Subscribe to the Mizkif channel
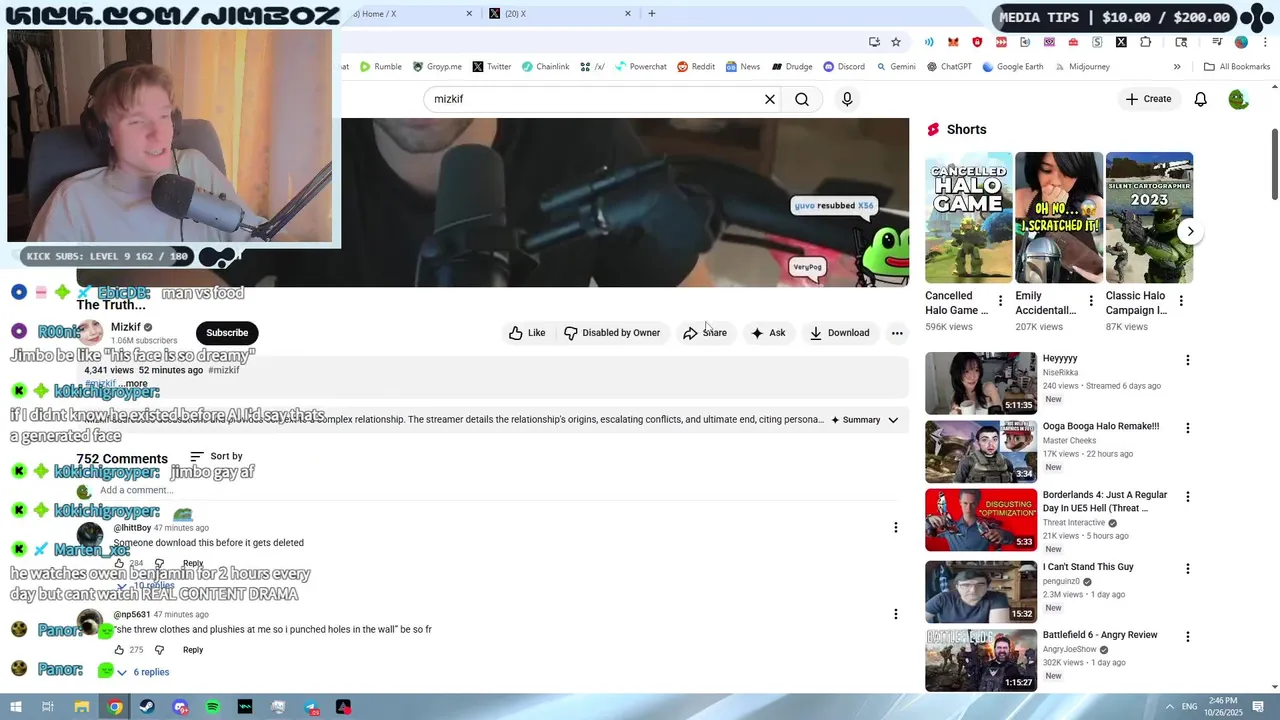 click(227, 333)
